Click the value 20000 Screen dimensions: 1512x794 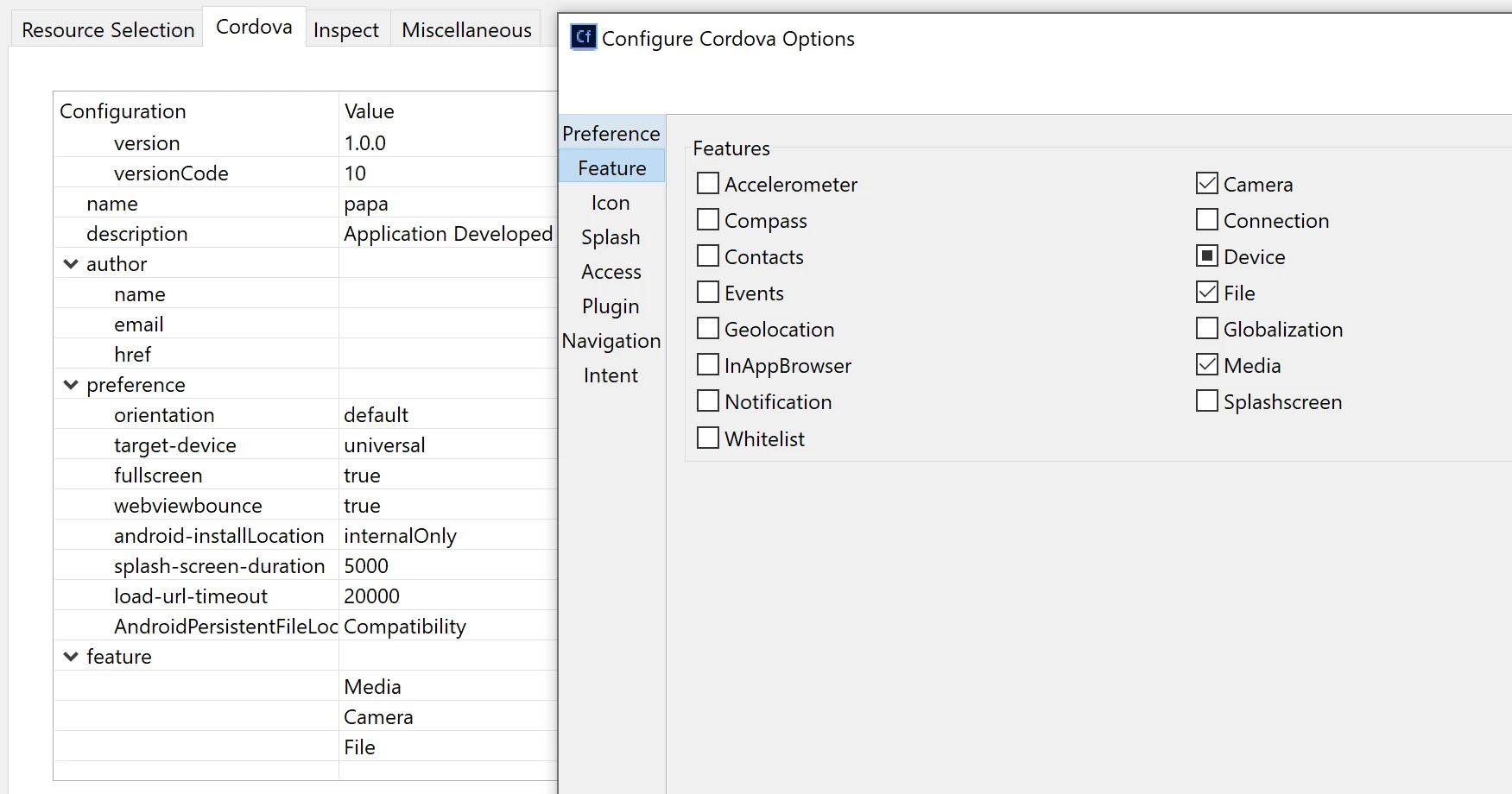pos(371,595)
